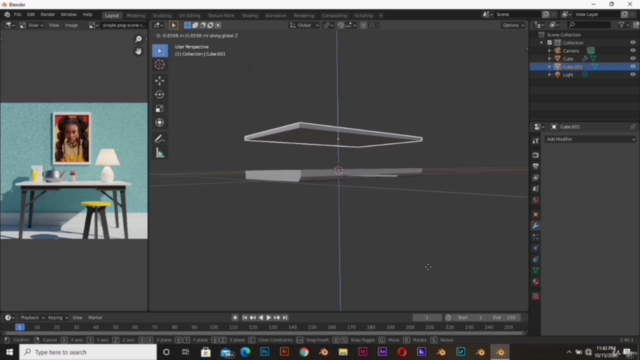Click the End frame 250 field

pyautogui.click(x=504, y=318)
